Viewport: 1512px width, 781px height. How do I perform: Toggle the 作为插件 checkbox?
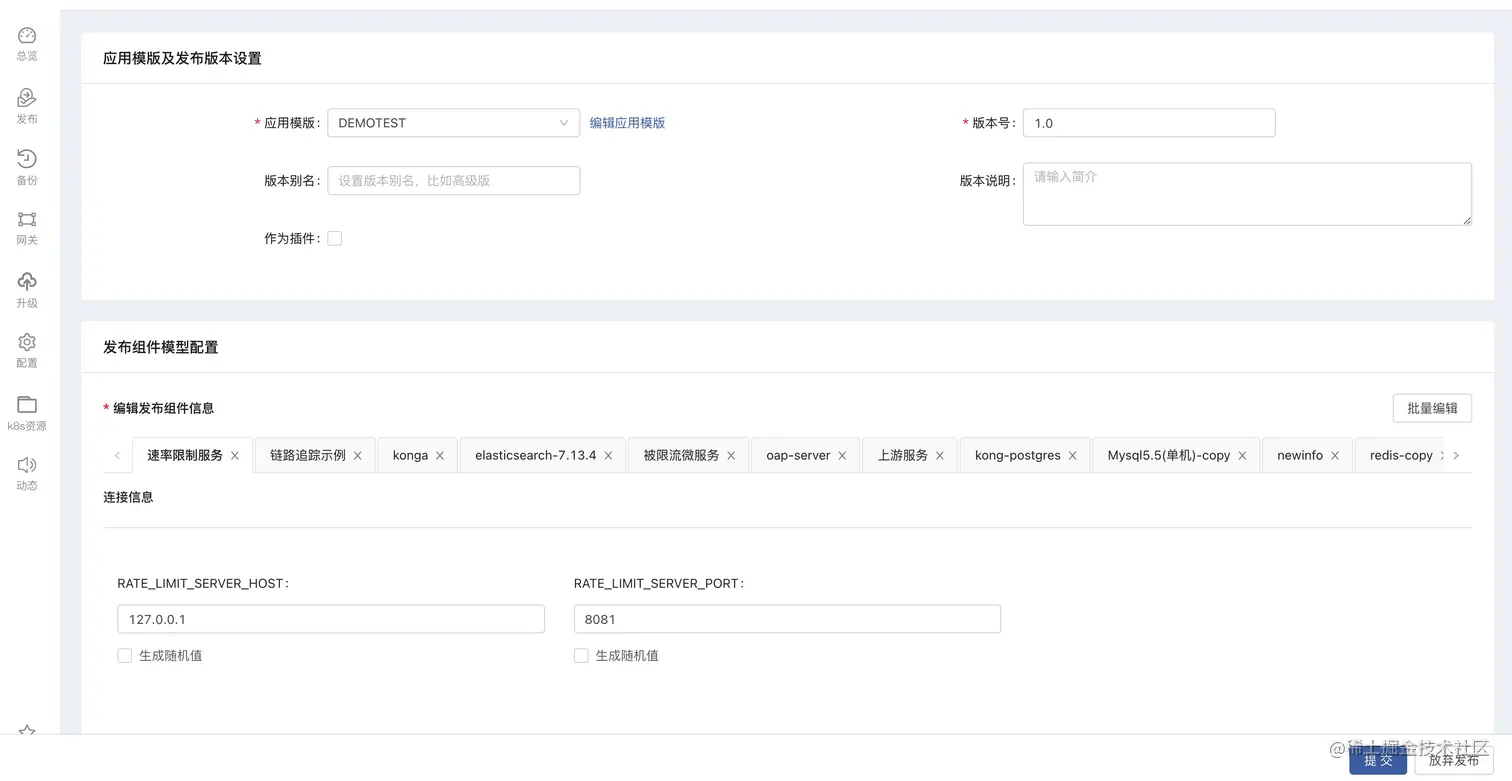(335, 238)
